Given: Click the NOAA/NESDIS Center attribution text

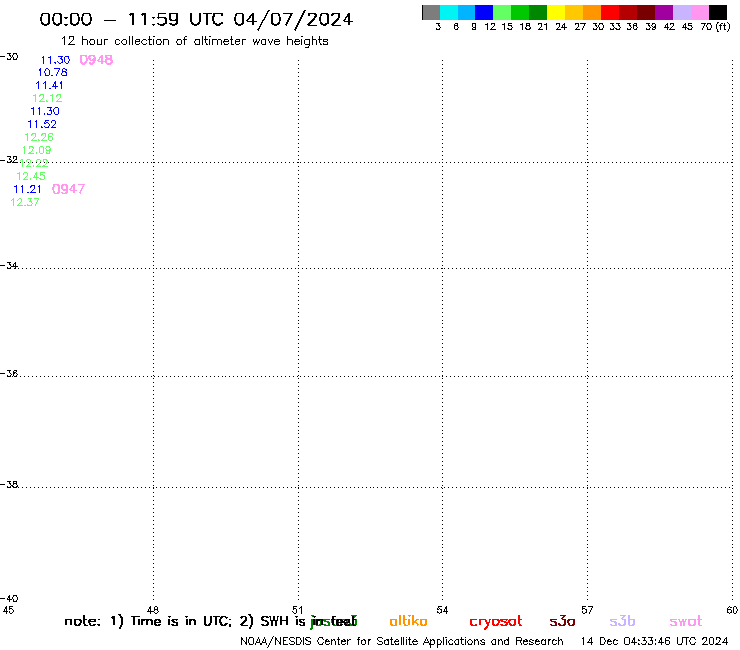Looking at the screenshot, I should tap(402, 641).
